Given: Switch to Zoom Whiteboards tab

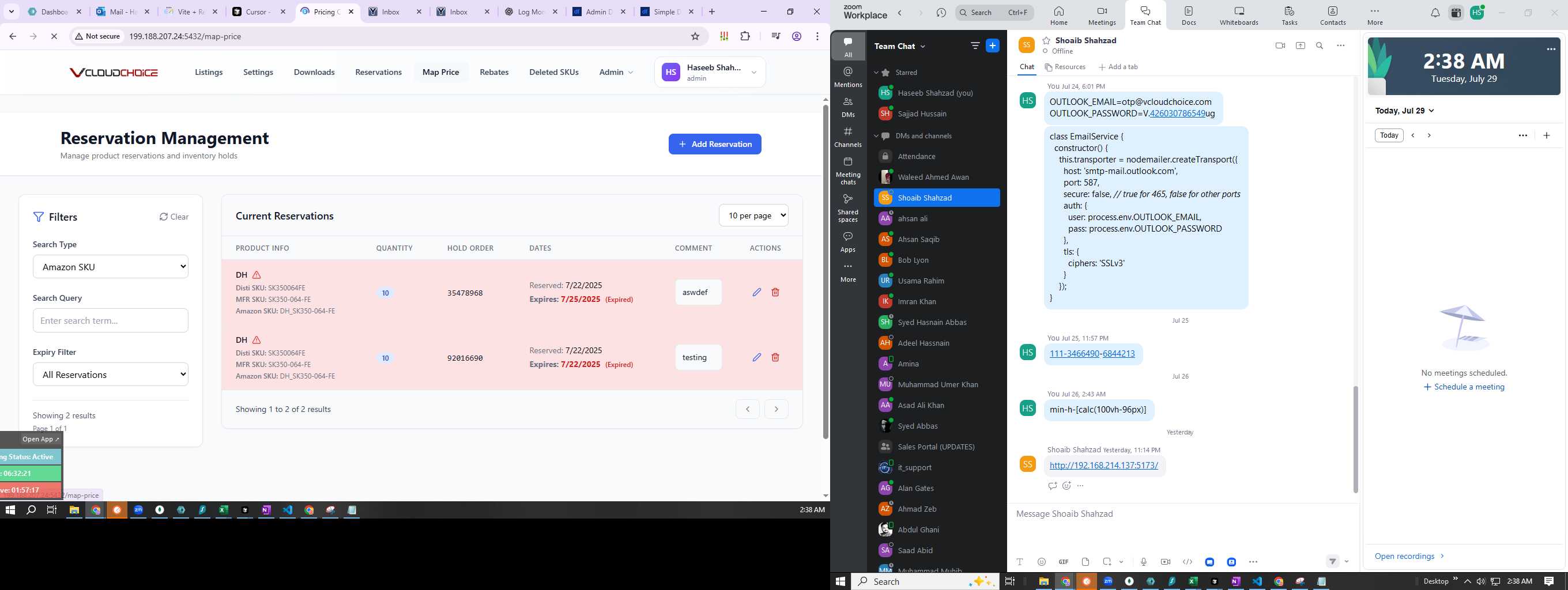Looking at the screenshot, I should tap(1239, 16).
